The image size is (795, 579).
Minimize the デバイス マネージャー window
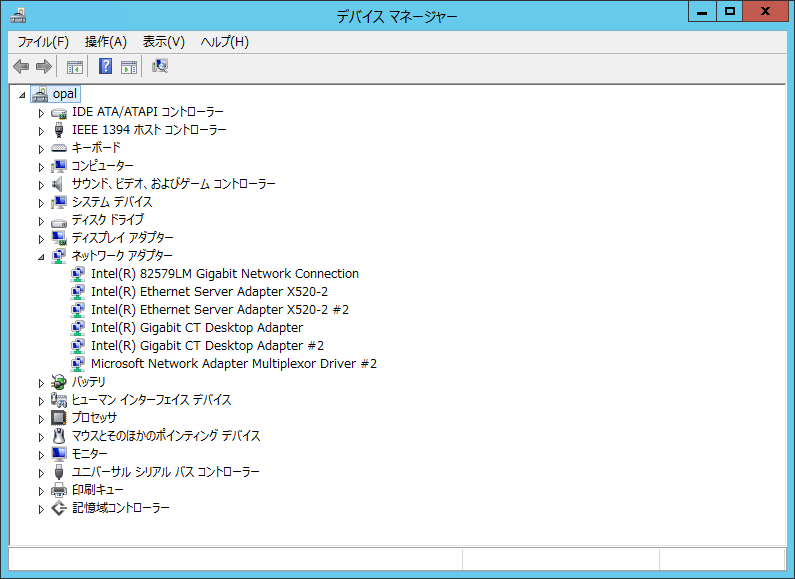point(702,12)
